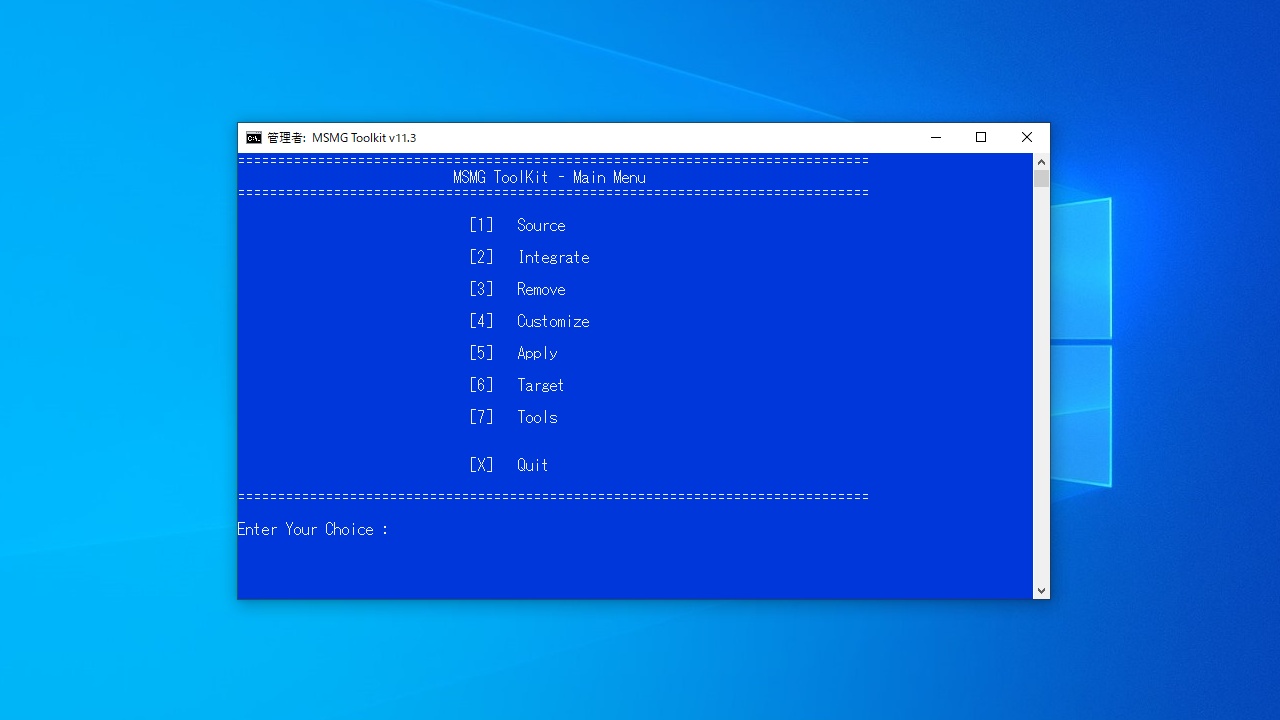
Task: Click the console icon in the title bar
Action: point(254,138)
